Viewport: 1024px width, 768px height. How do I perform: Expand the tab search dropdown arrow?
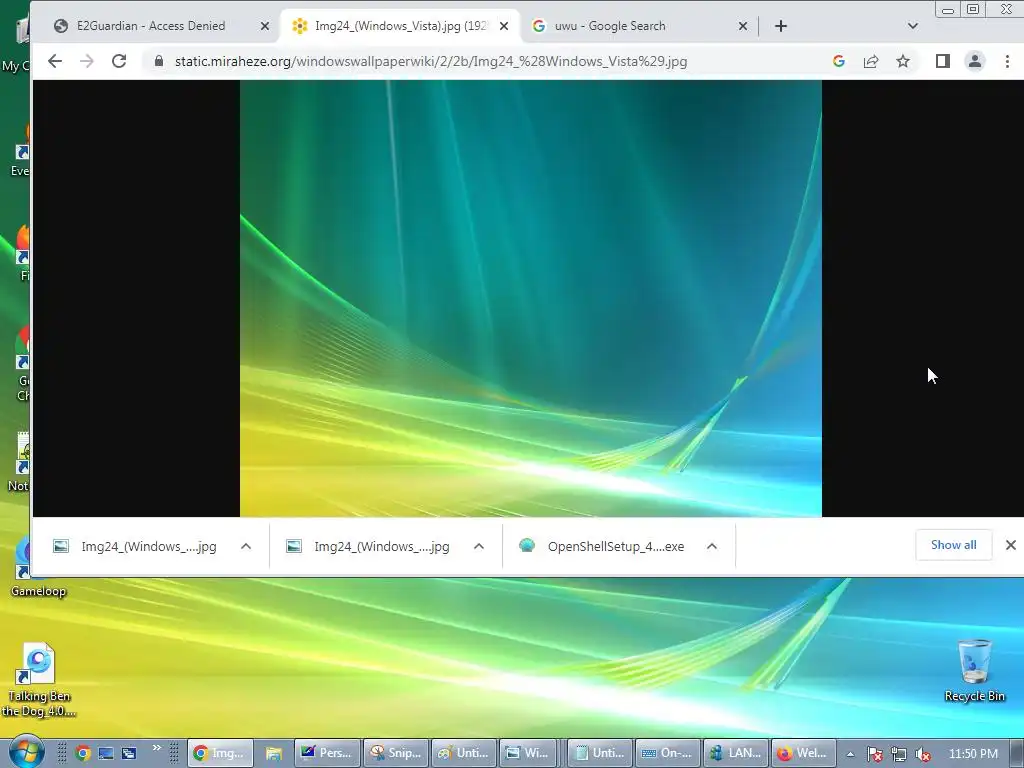pos(913,26)
